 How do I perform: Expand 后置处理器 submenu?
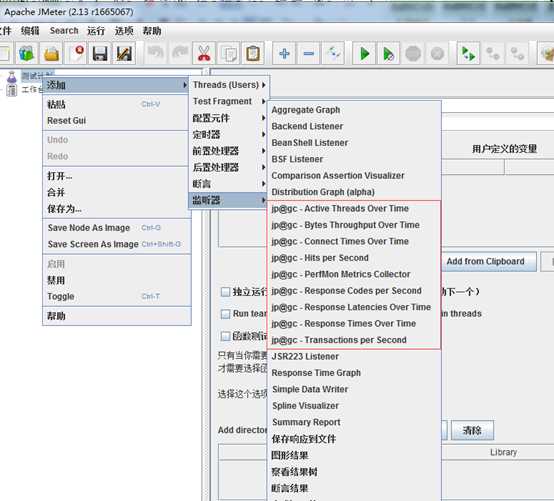coord(229,167)
